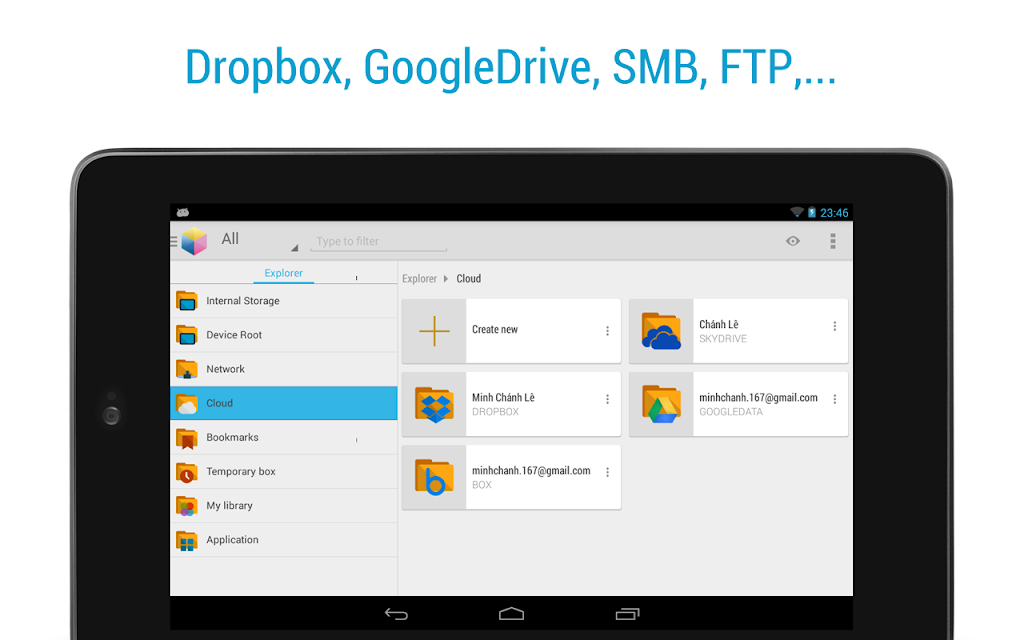Focus the Type to filter field
The height and width of the screenshot is (640, 1024).
point(379,242)
